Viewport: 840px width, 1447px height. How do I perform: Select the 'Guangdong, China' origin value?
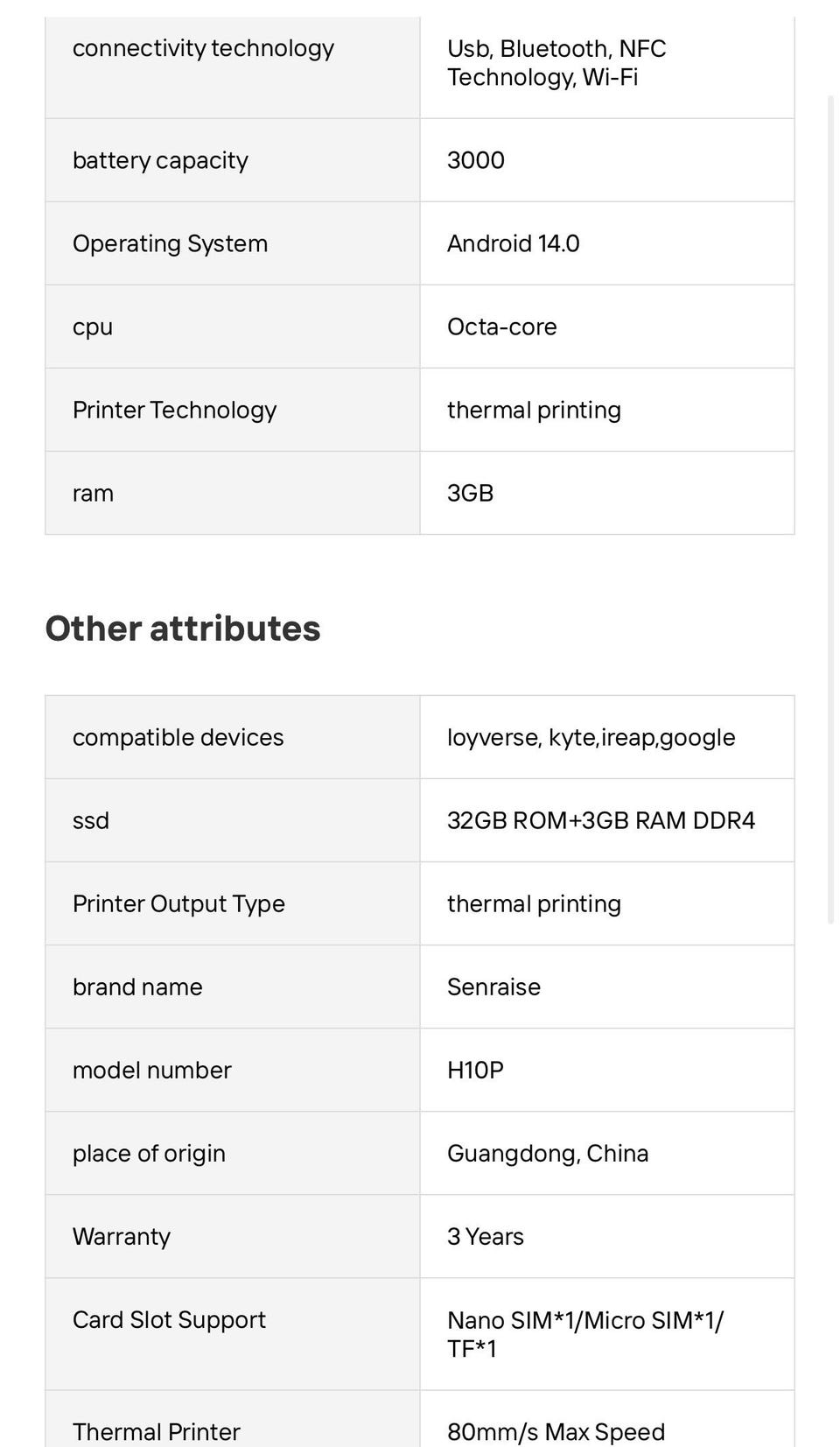[548, 1153]
